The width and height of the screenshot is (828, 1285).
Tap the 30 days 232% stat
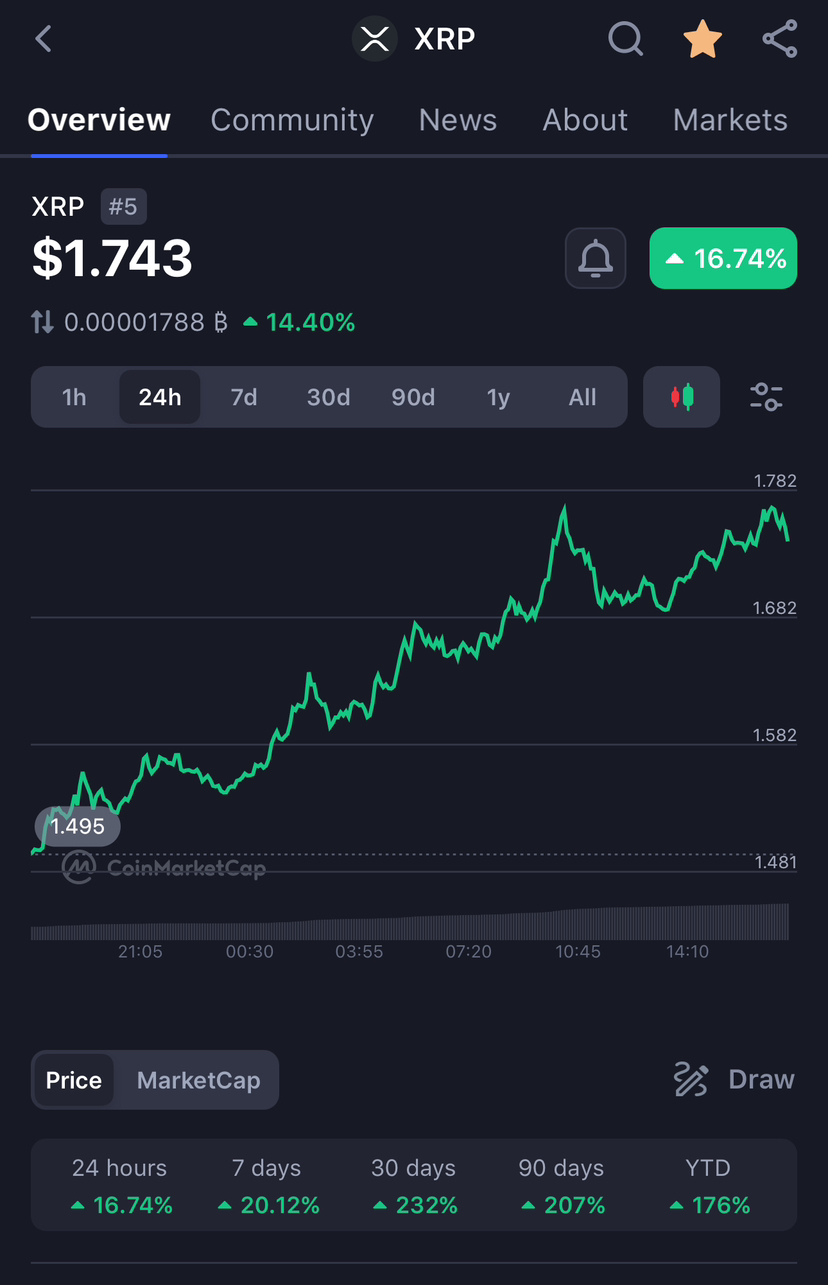point(413,1186)
